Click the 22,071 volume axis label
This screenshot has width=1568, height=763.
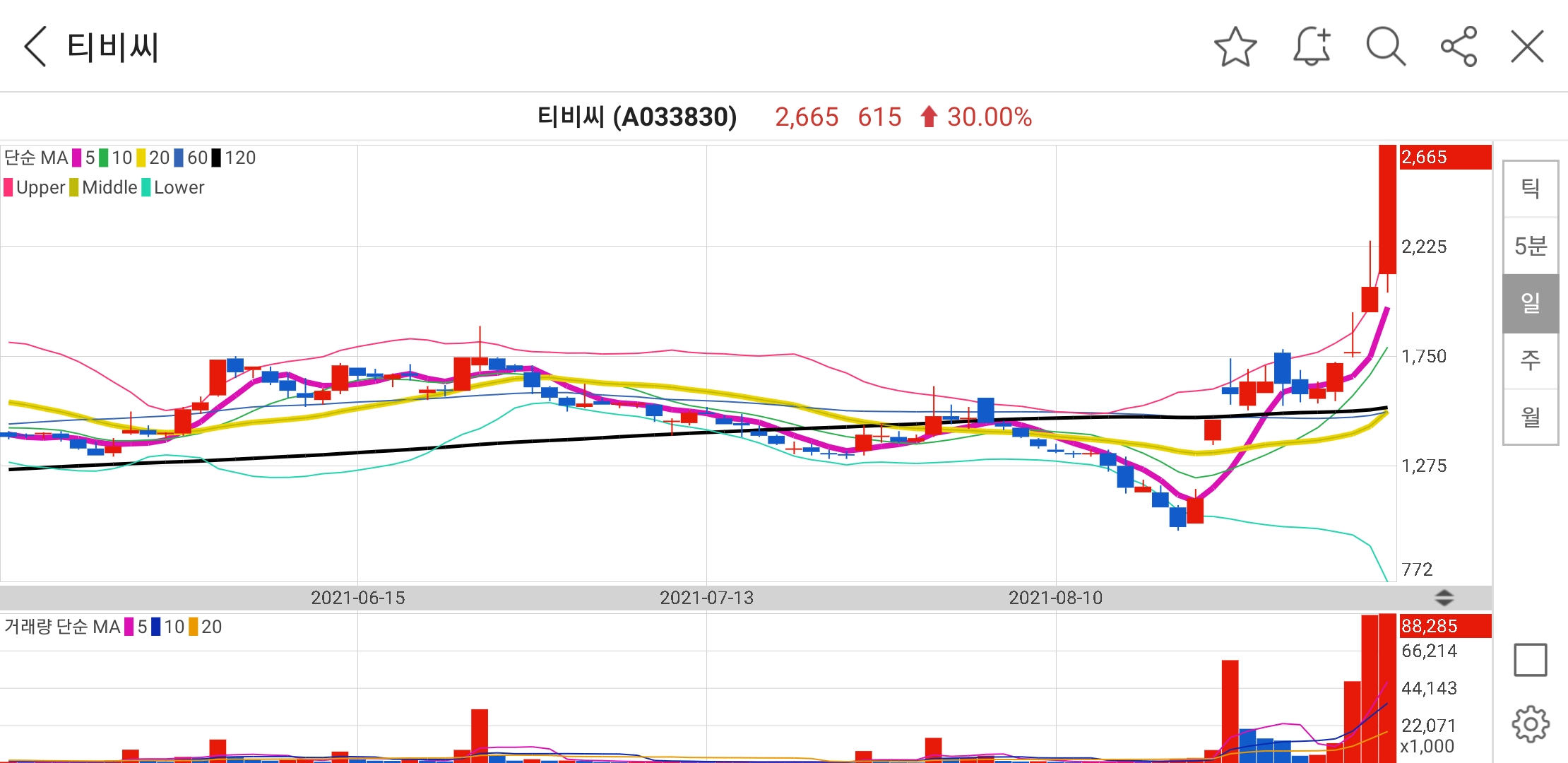point(1429,726)
